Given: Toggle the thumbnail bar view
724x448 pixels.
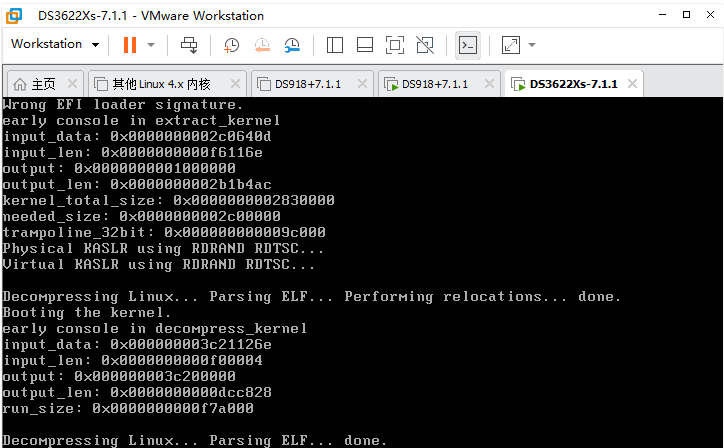Looking at the screenshot, I should 365,45.
